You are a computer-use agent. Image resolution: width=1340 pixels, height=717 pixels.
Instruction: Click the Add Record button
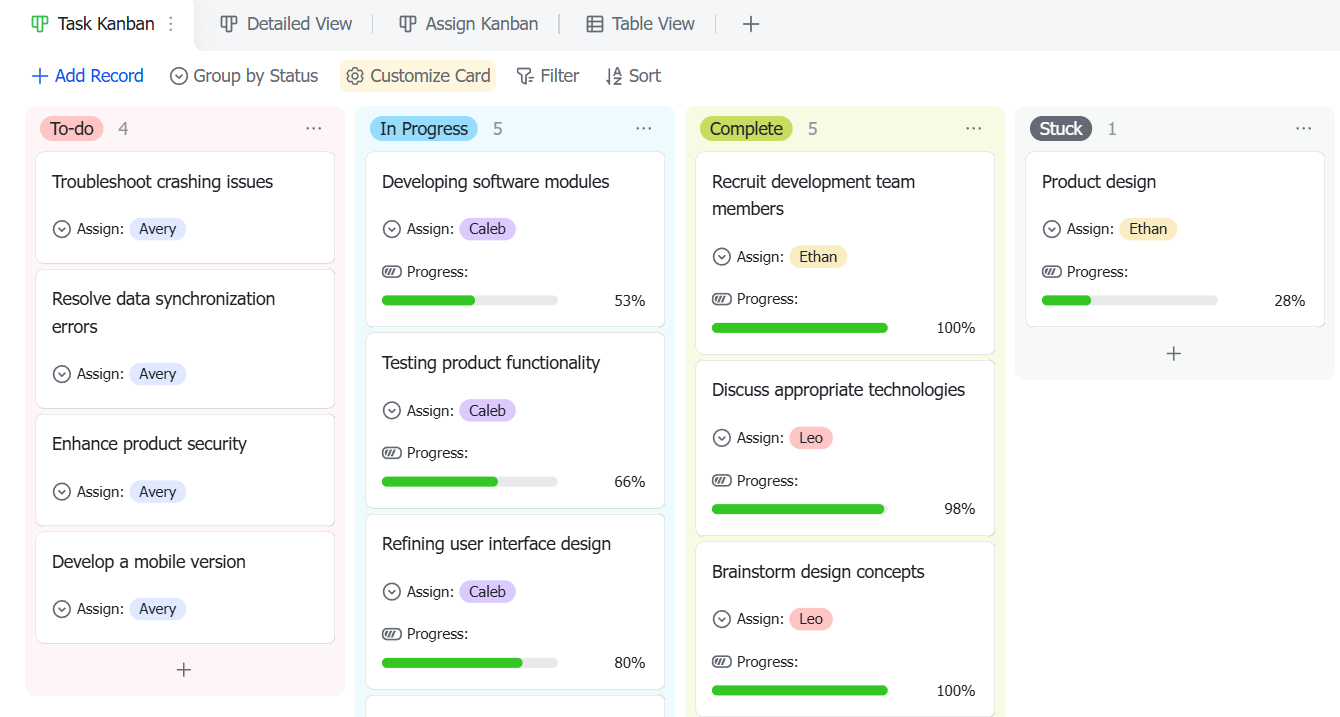click(x=88, y=76)
